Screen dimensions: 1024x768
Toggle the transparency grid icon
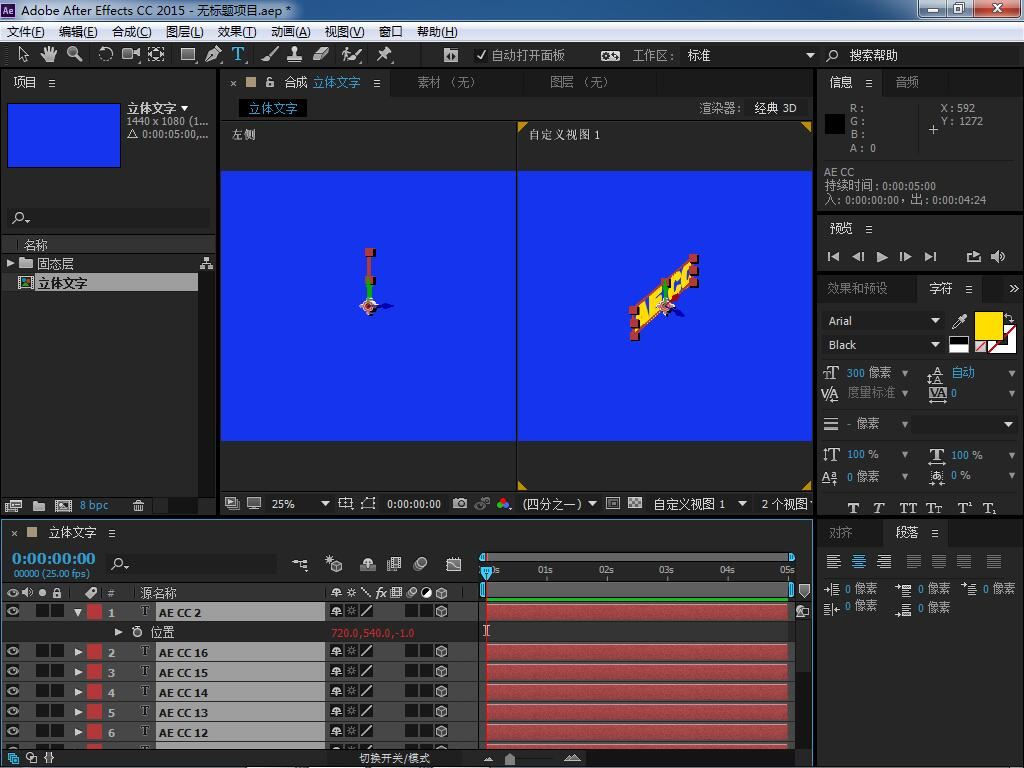pyautogui.click(x=635, y=504)
